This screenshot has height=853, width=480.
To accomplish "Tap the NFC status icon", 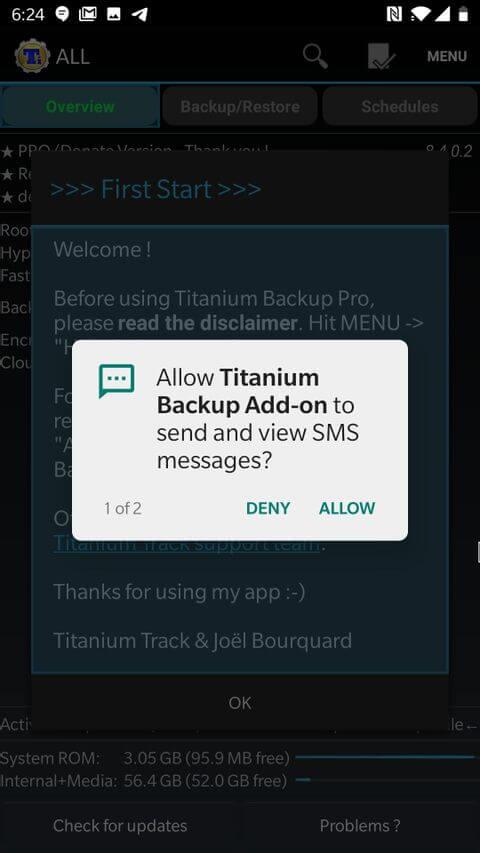I will tap(393, 14).
